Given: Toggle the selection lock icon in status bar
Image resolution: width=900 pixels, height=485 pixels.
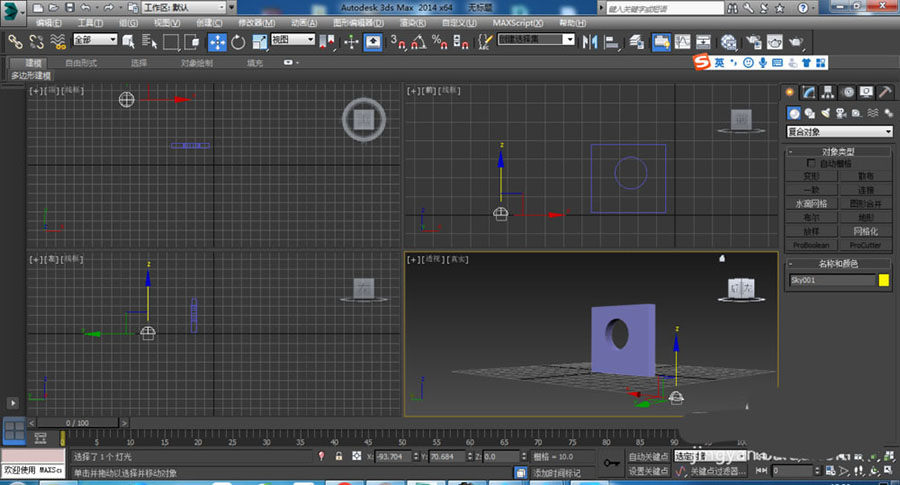Looking at the screenshot, I should pyautogui.click(x=340, y=456).
